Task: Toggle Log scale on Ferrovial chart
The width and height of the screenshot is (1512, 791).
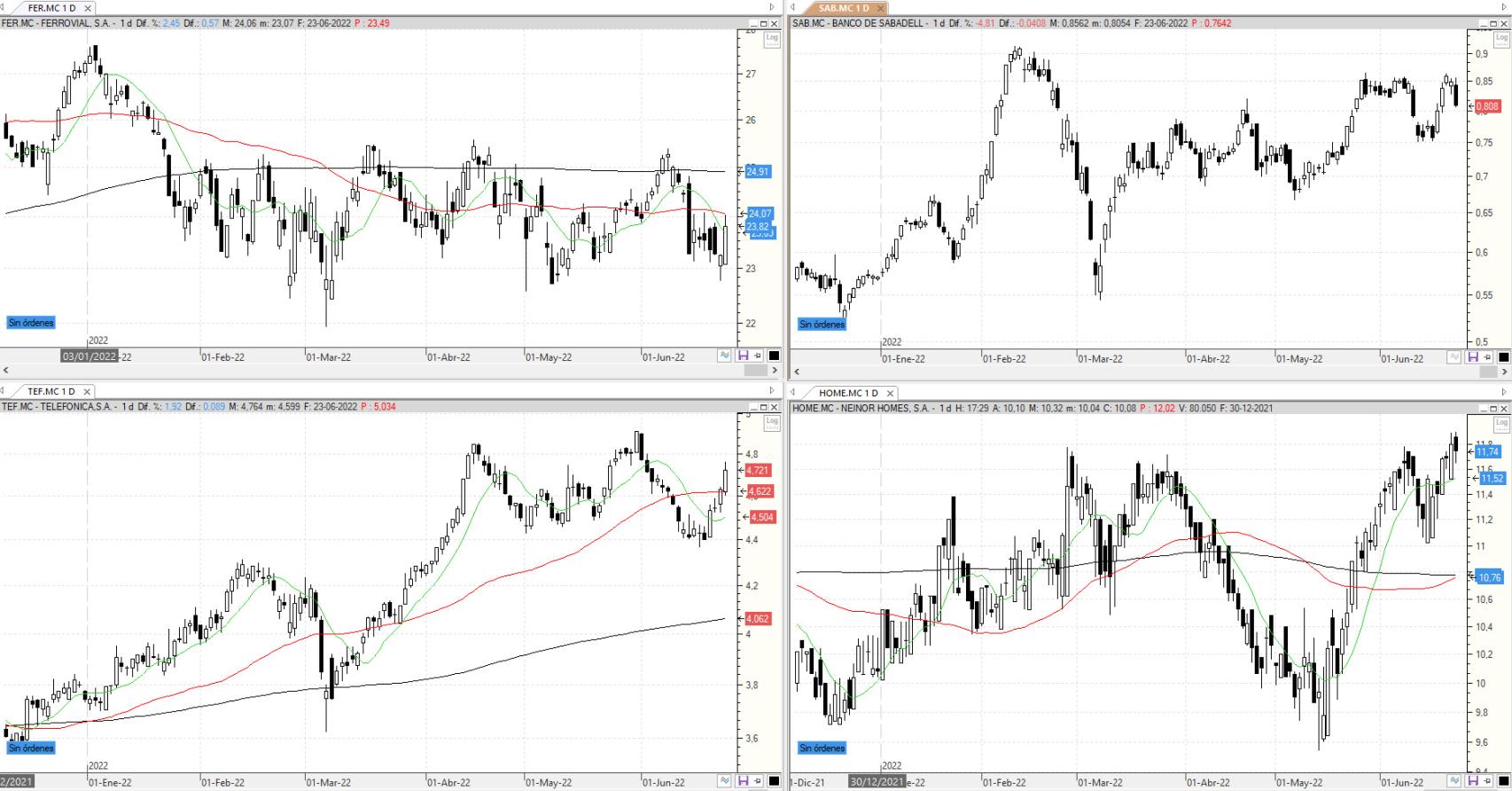Action: [771, 39]
